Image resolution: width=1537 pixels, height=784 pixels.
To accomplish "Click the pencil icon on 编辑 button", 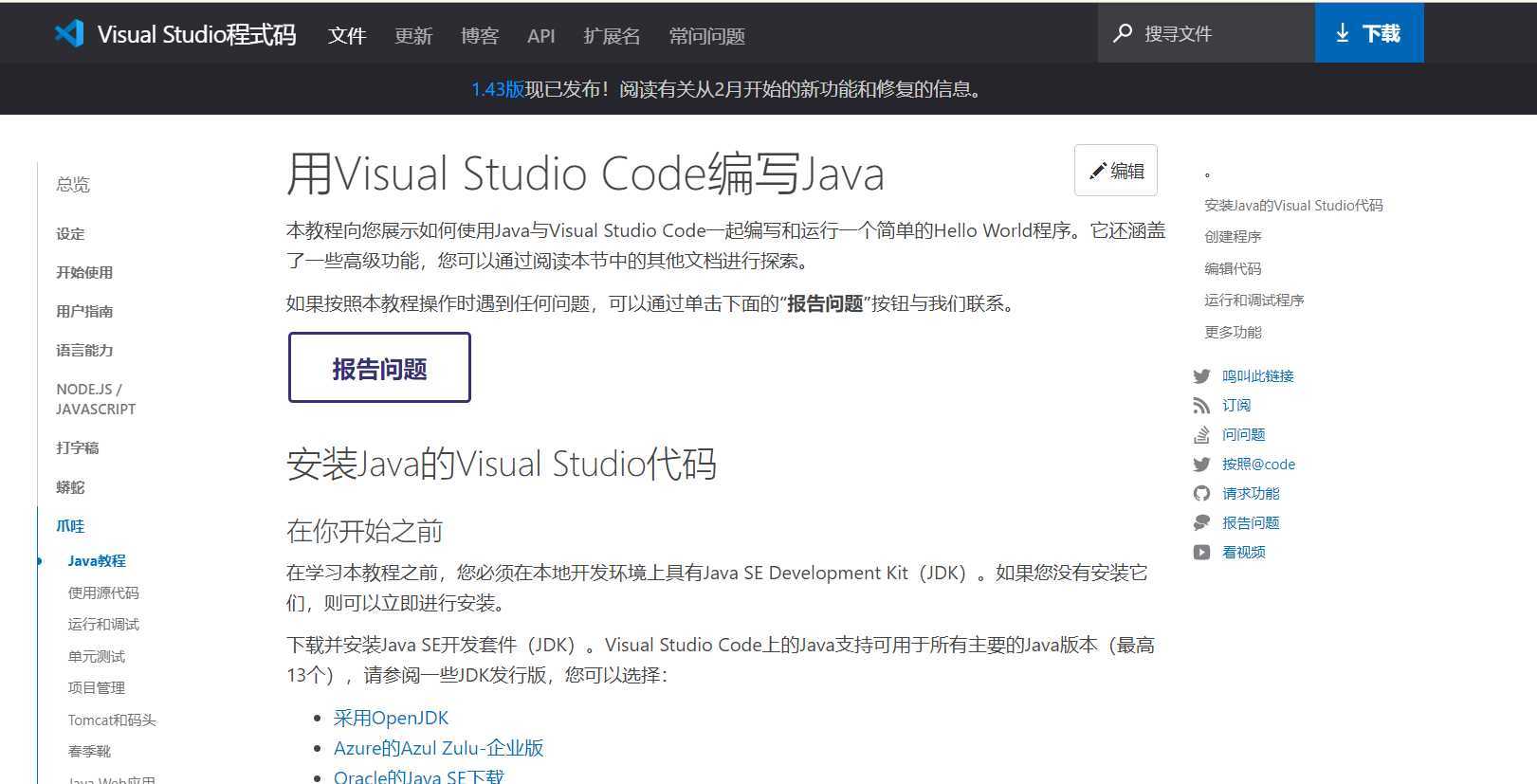I will (x=1098, y=171).
